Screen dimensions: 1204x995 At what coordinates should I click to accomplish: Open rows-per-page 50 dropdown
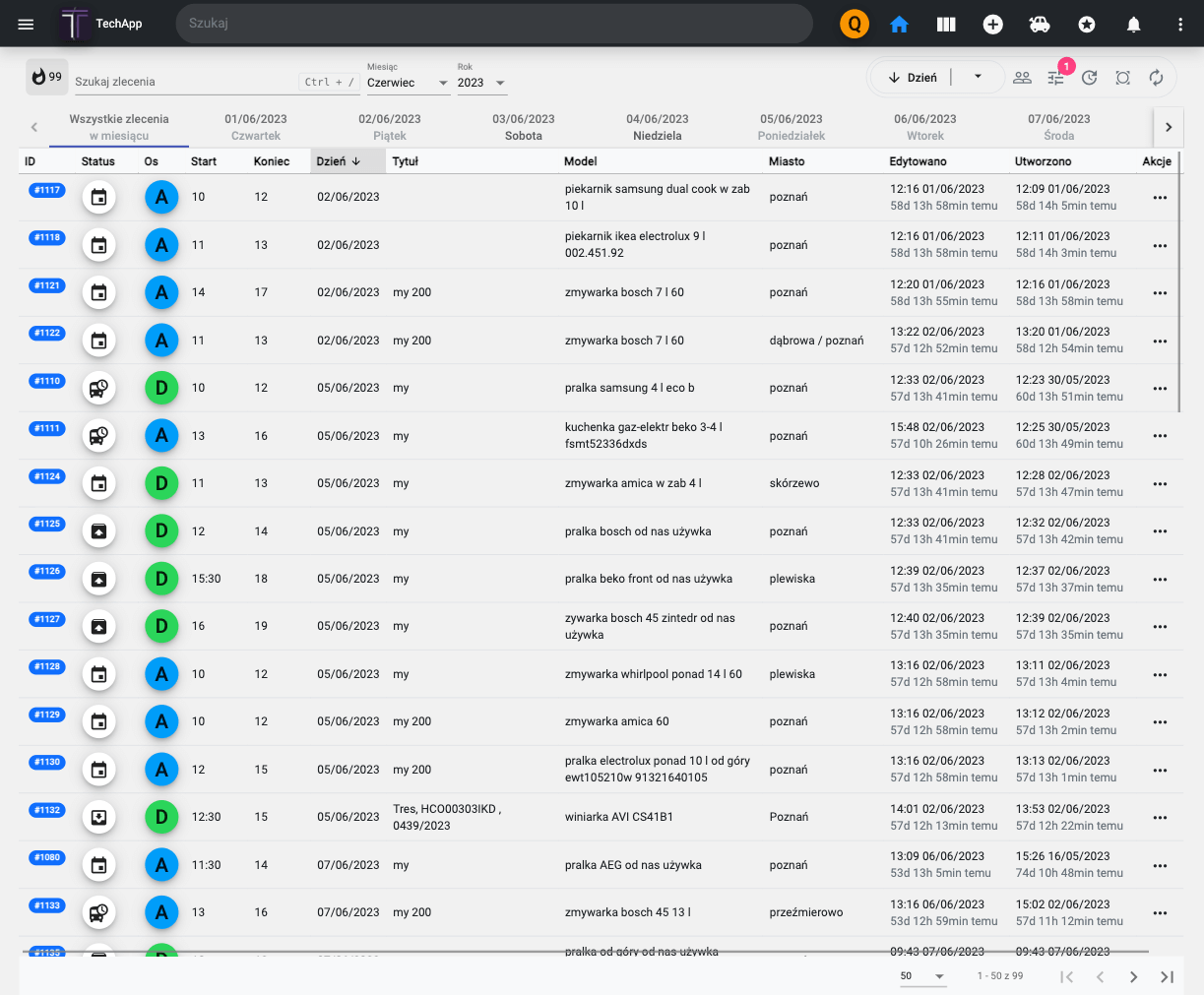click(x=922, y=976)
